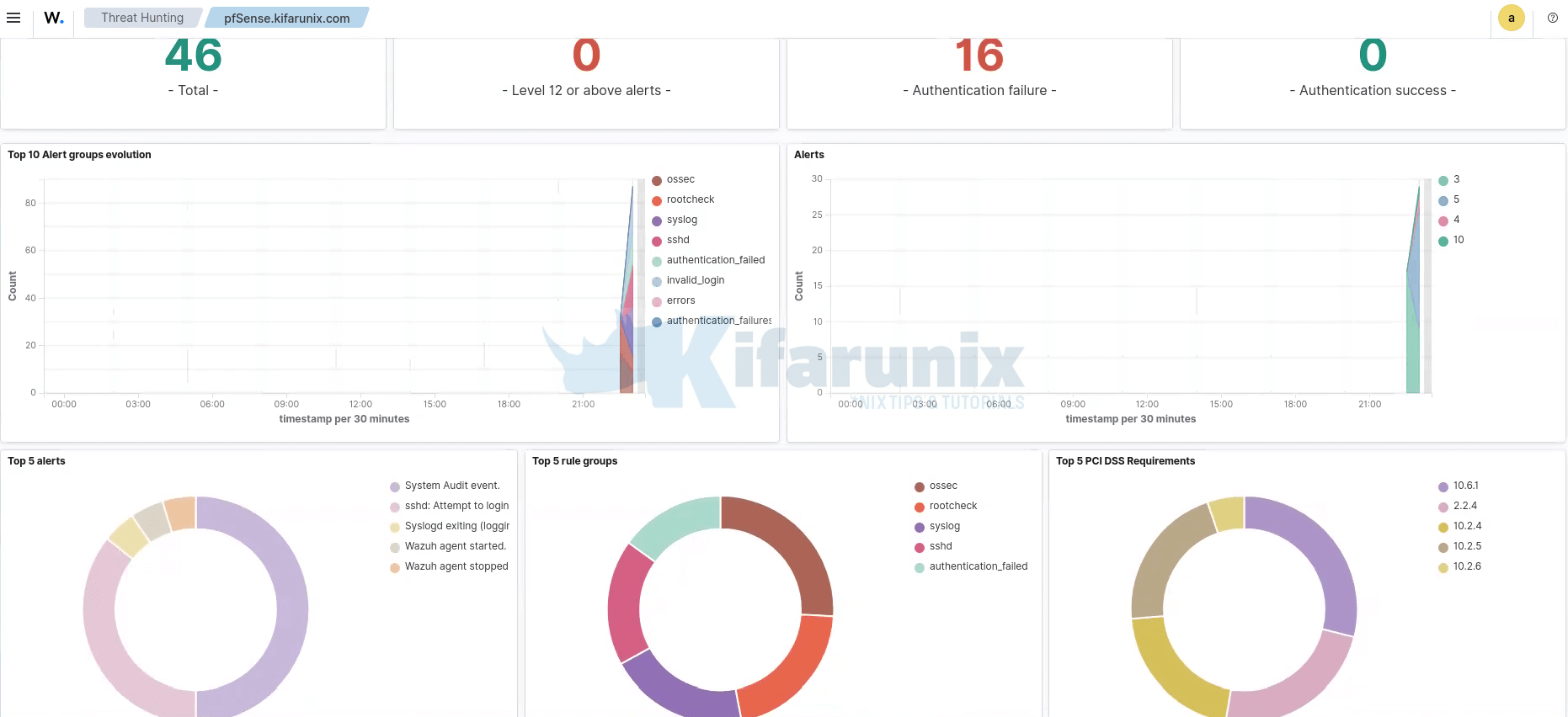
Task: Click the Wazuh logo home icon
Action: [54, 18]
